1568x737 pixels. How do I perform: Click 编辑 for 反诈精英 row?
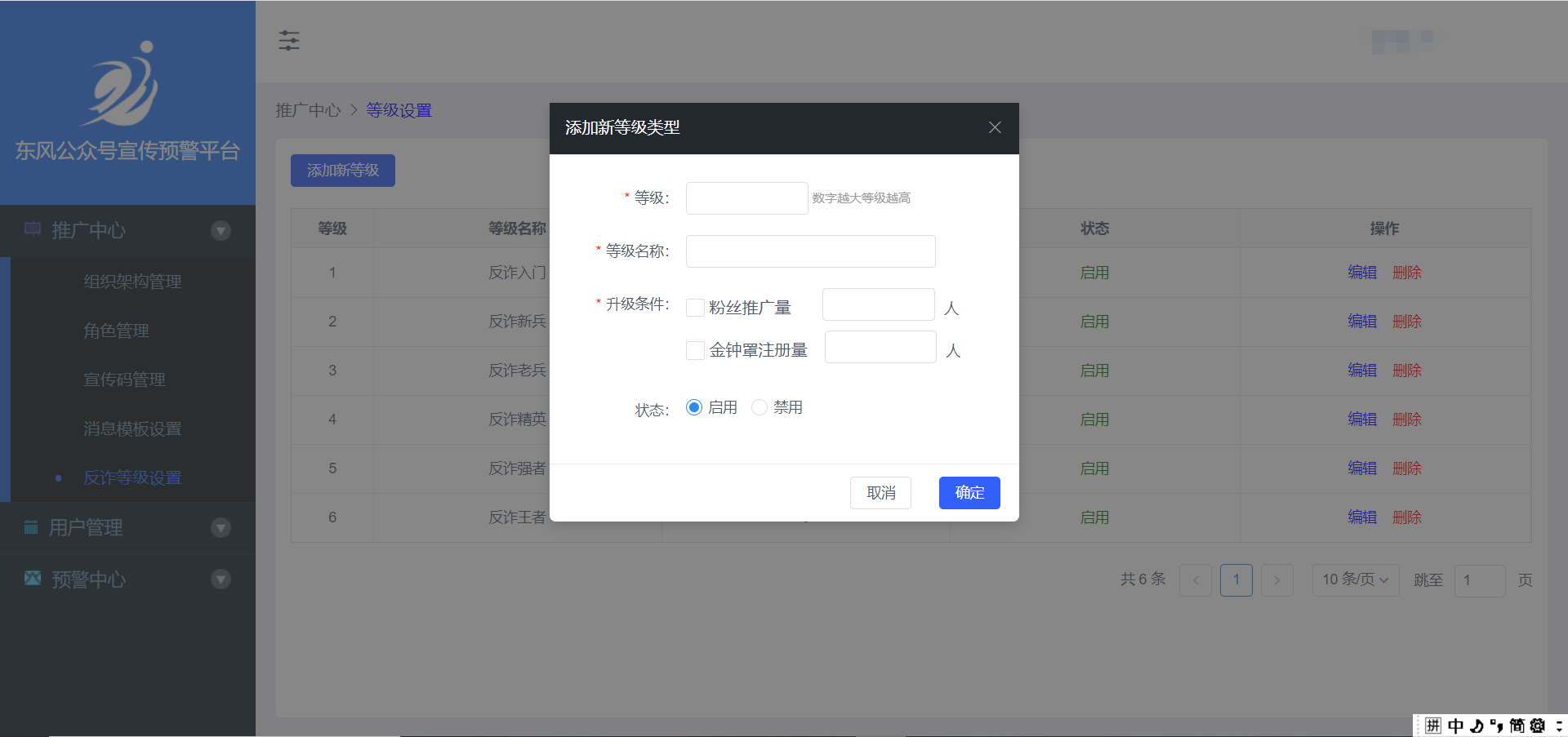[1362, 420]
